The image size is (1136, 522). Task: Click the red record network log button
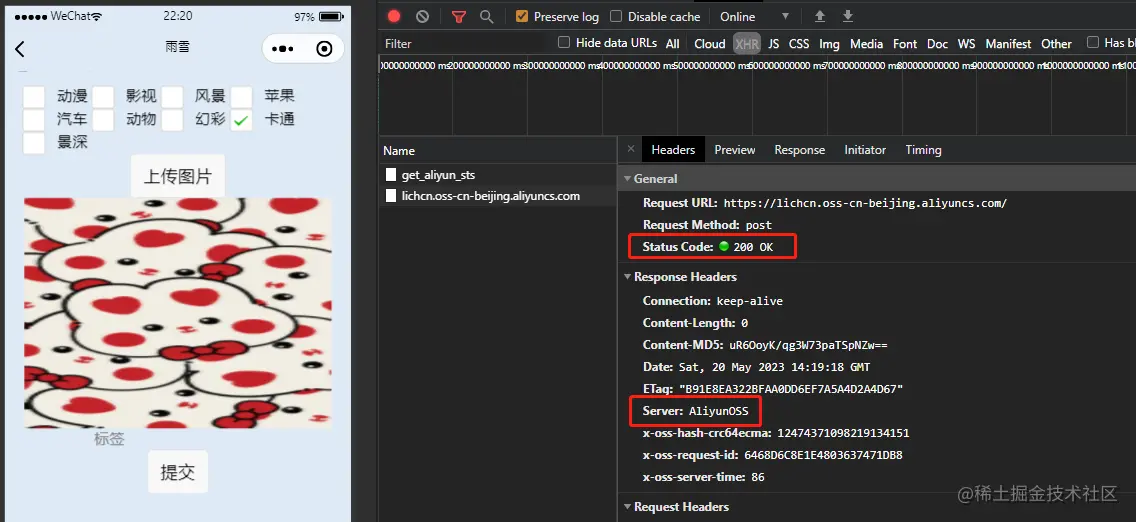[x=393, y=16]
